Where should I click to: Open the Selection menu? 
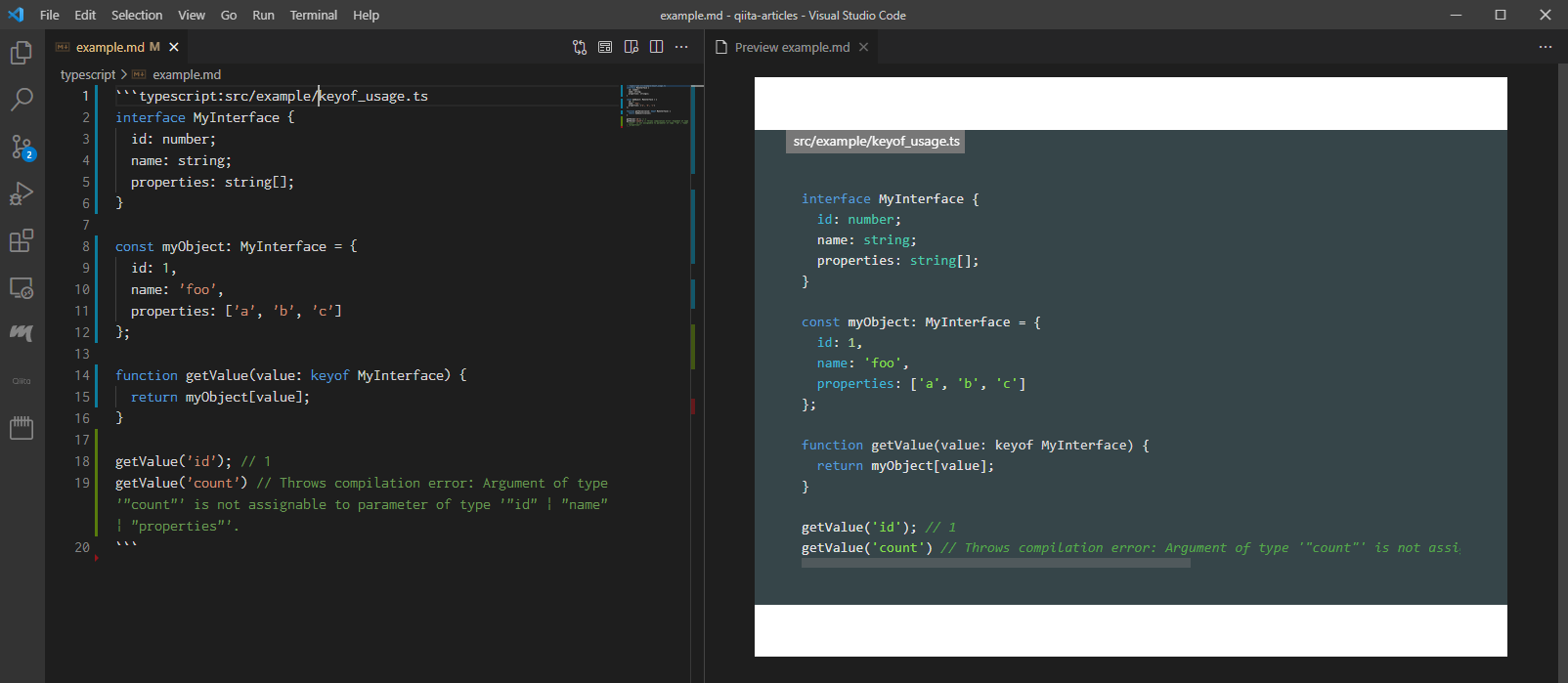click(137, 15)
